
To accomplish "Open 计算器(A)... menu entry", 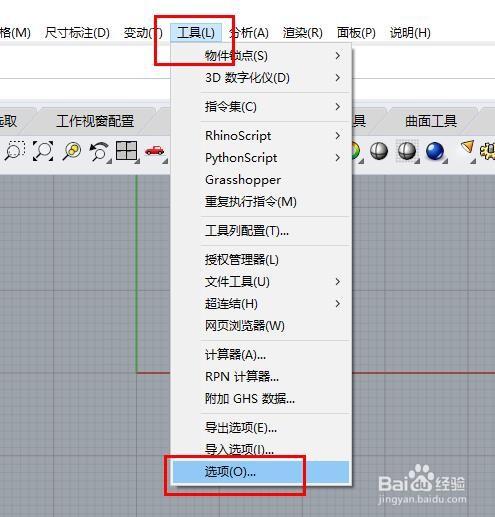I will click(261, 355).
